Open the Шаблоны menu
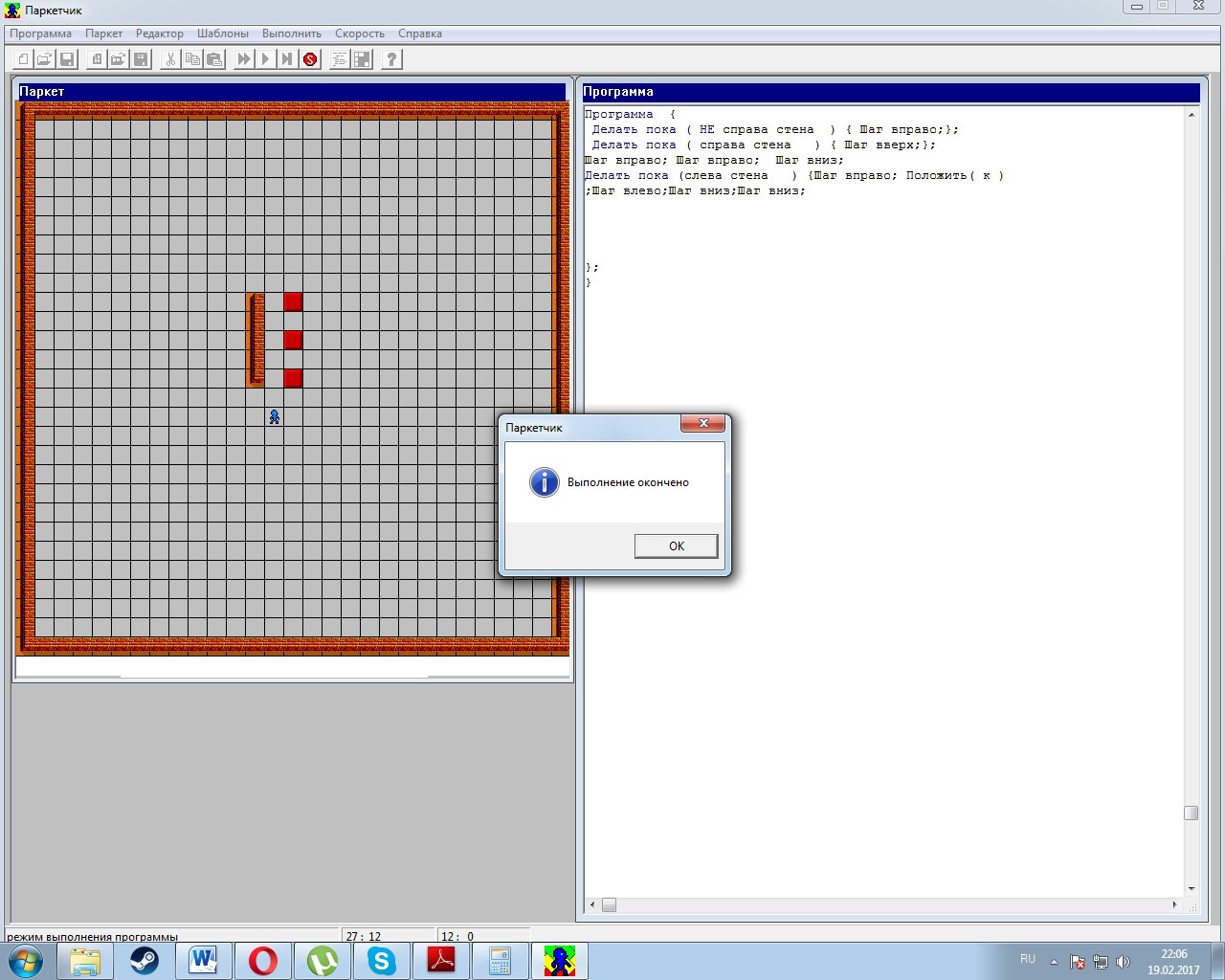Image resolution: width=1225 pixels, height=980 pixels. click(223, 33)
